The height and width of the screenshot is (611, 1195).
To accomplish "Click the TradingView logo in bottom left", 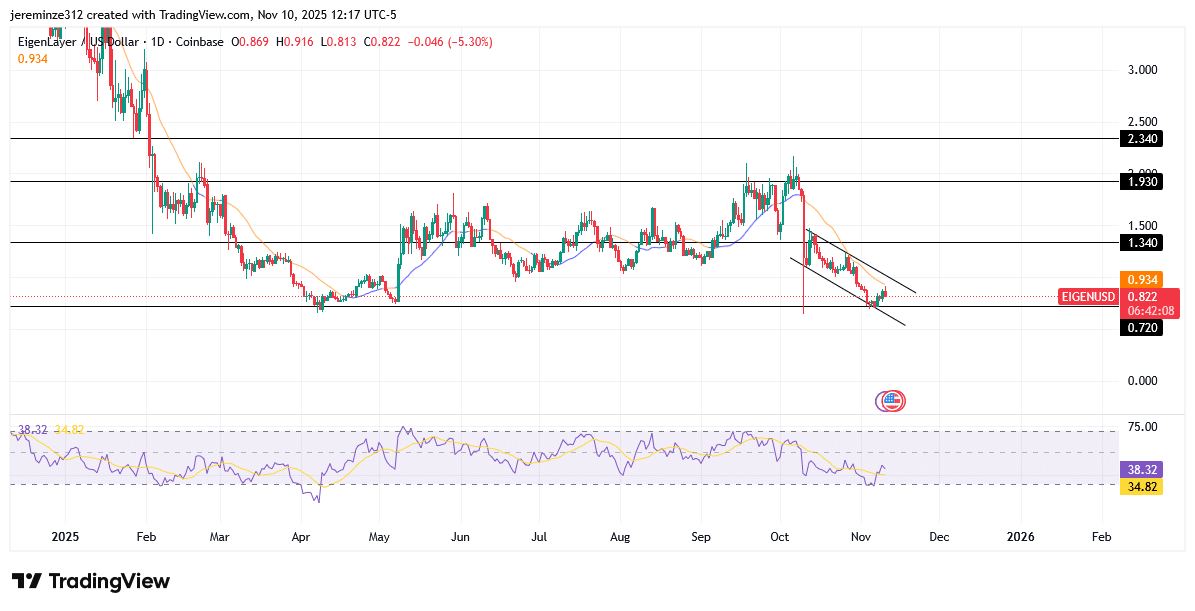I will (x=88, y=581).
